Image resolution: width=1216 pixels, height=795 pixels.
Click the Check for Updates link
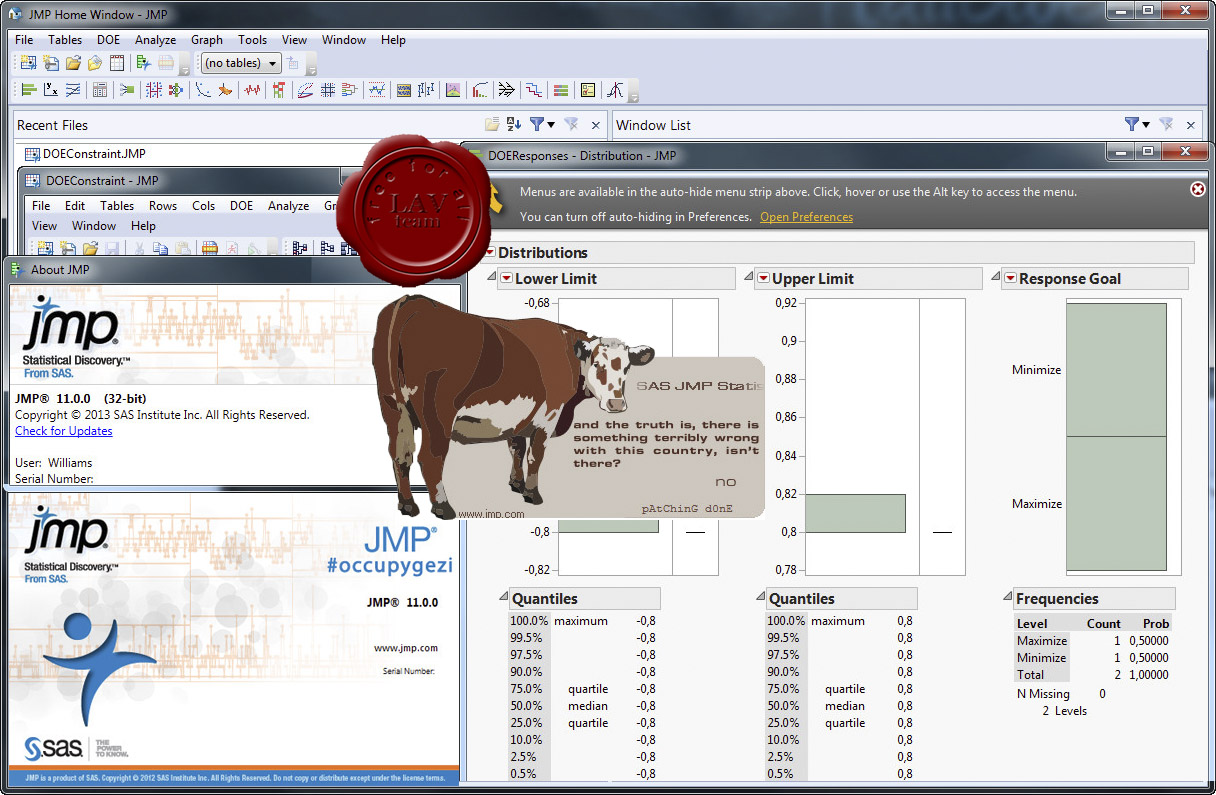(63, 431)
